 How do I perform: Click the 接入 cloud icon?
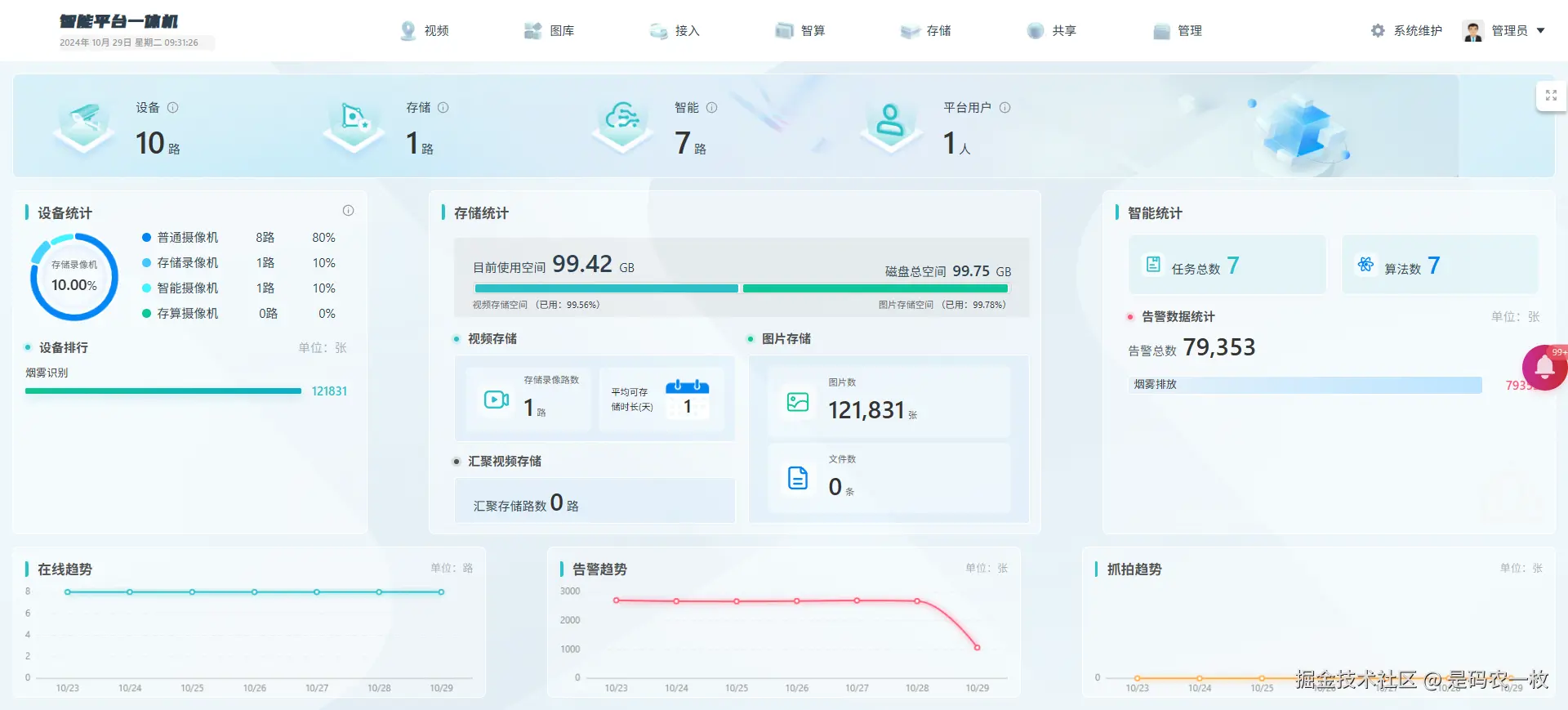659,31
